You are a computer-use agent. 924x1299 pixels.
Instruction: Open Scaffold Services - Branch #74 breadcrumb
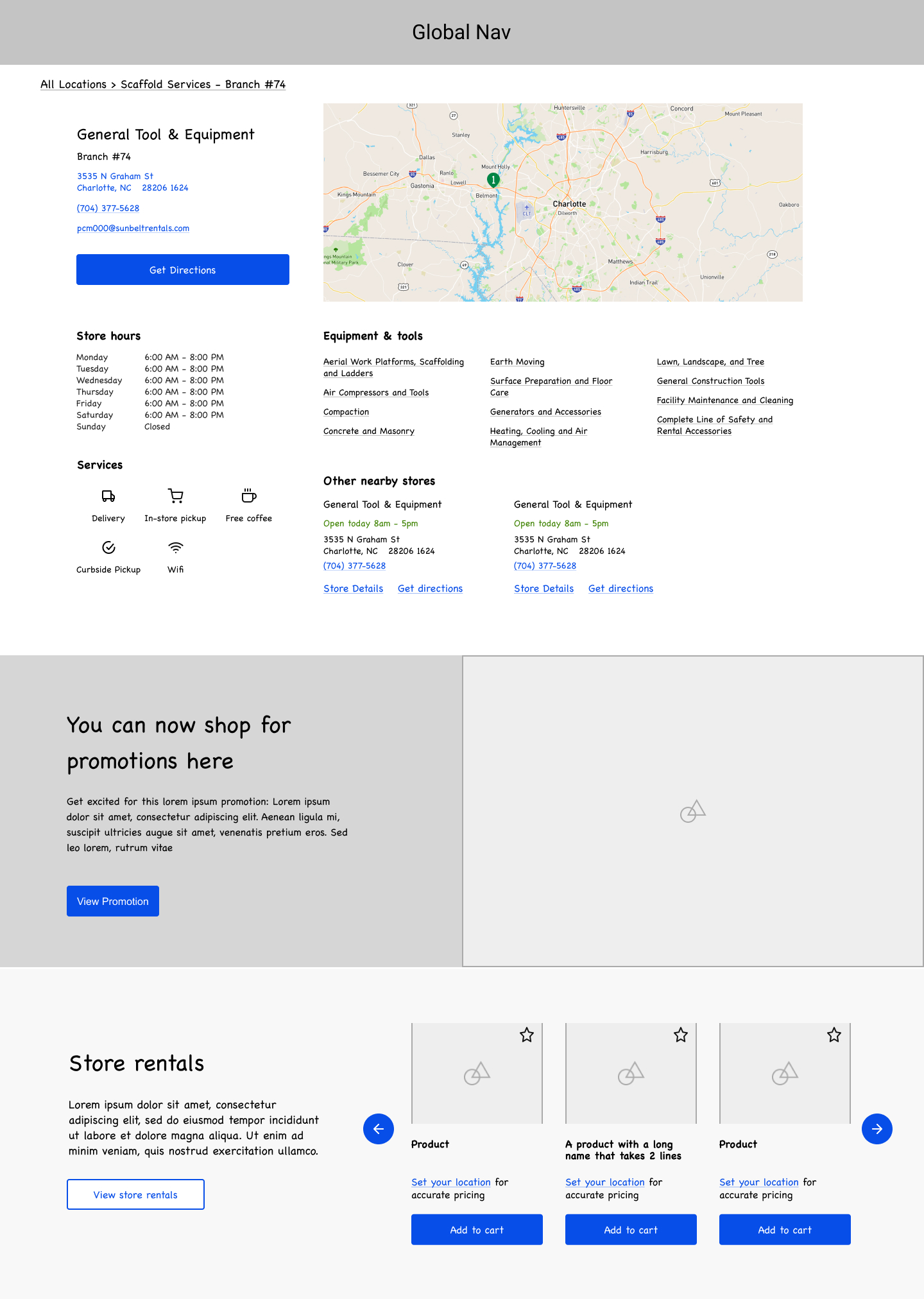pyautogui.click(x=203, y=84)
